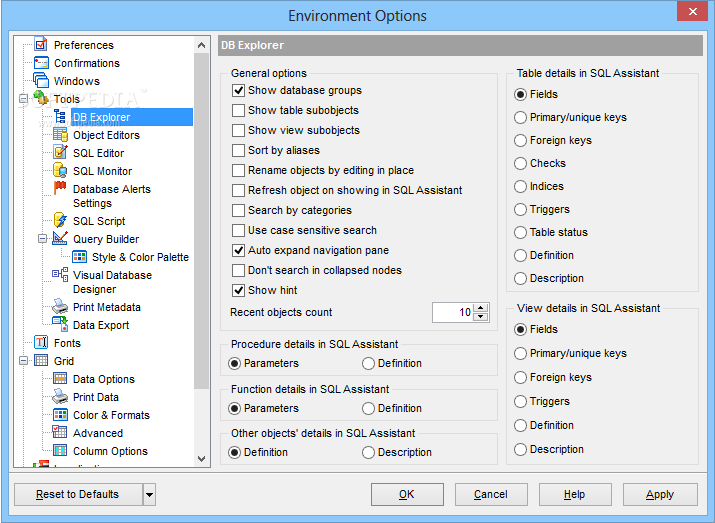715x523 pixels.
Task: Click the Fonts icon in tree
Action: point(41,343)
